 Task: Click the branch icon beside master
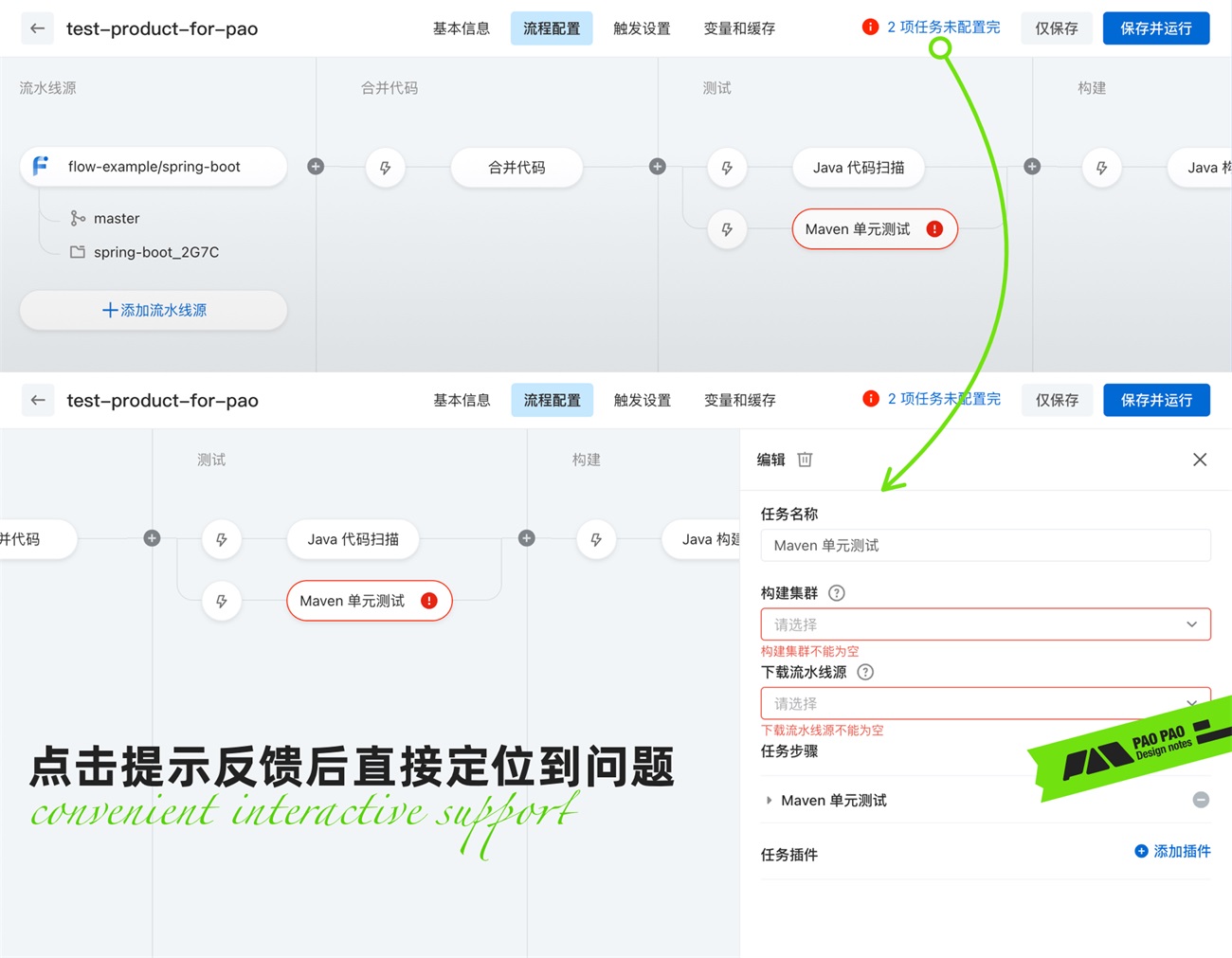(78, 218)
